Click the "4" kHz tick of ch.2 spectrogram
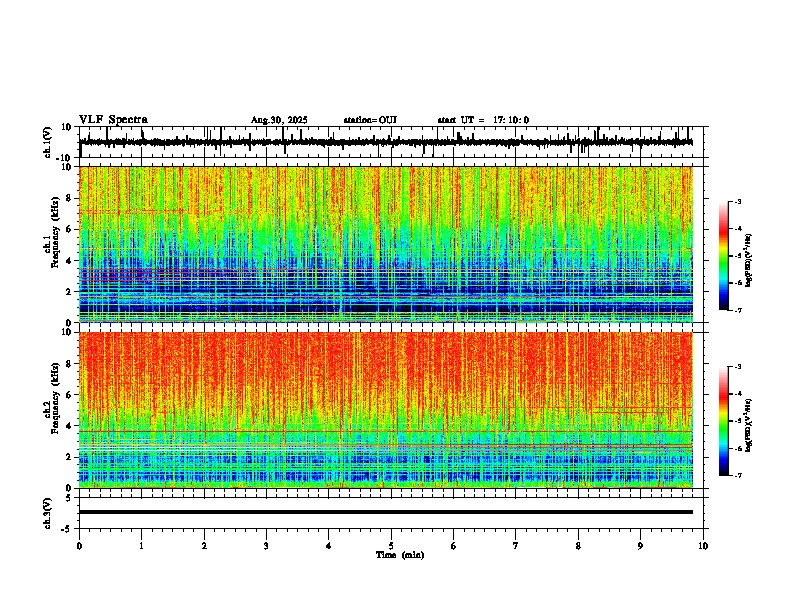Viewport: 792px width, 612px height. 70,426
